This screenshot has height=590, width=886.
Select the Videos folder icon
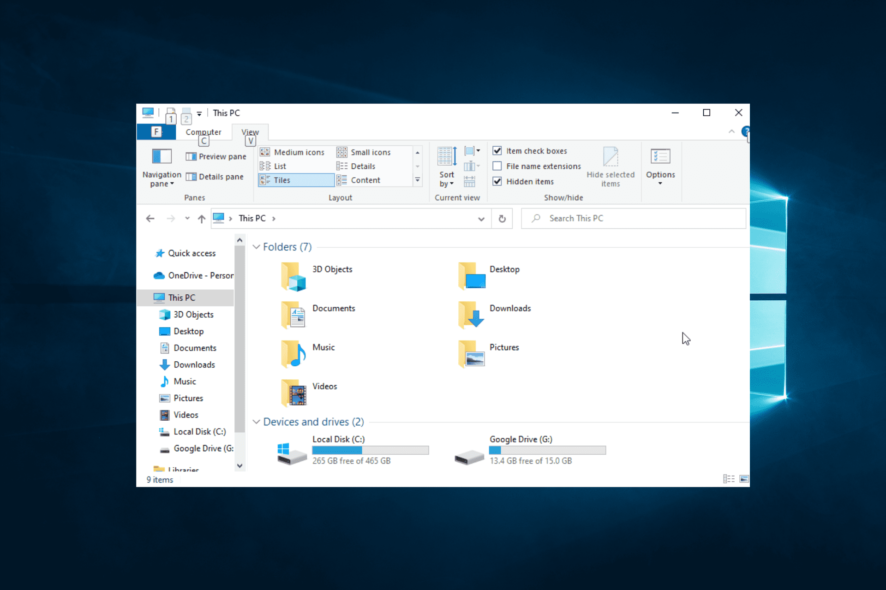pyautogui.click(x=294, y=393)
